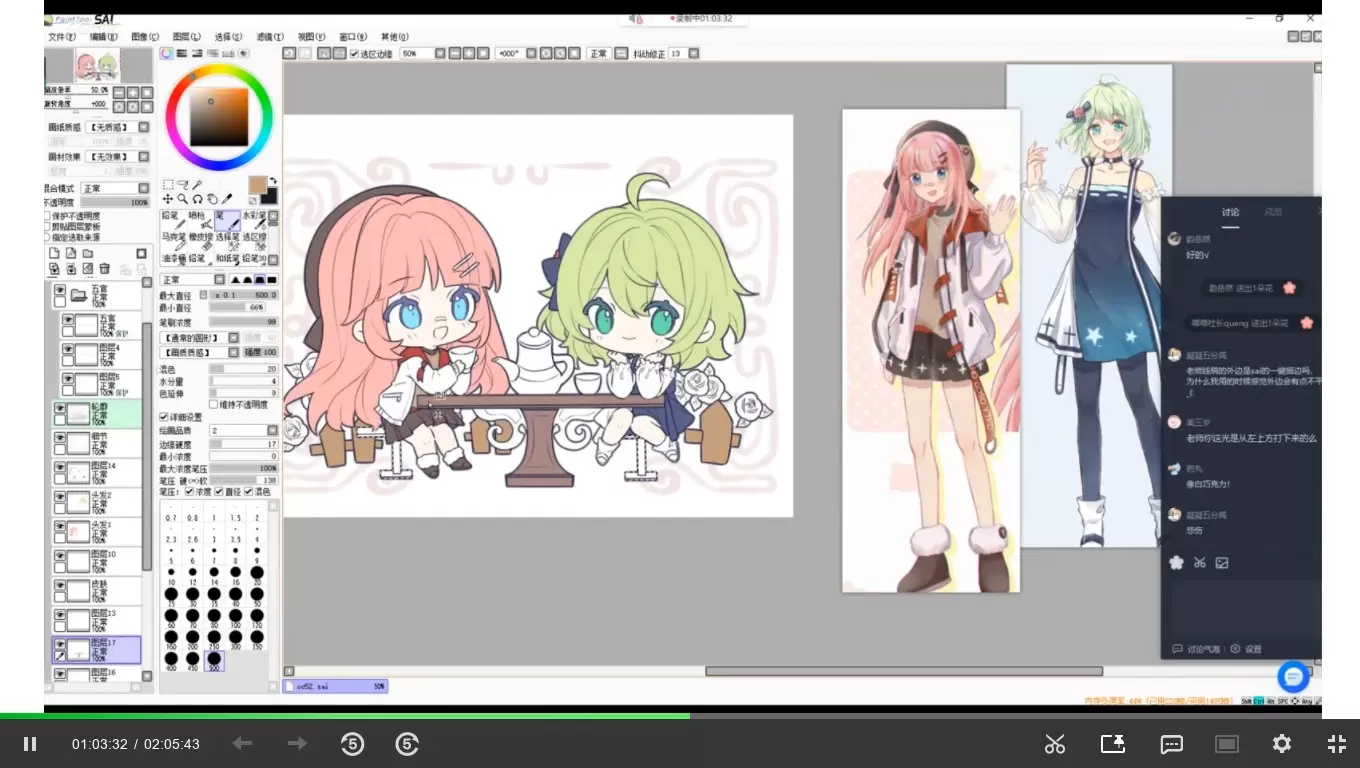Viewport: 1360px width, 768px height.
Task: Open the video player settings gear
Action: [1282, 744]
